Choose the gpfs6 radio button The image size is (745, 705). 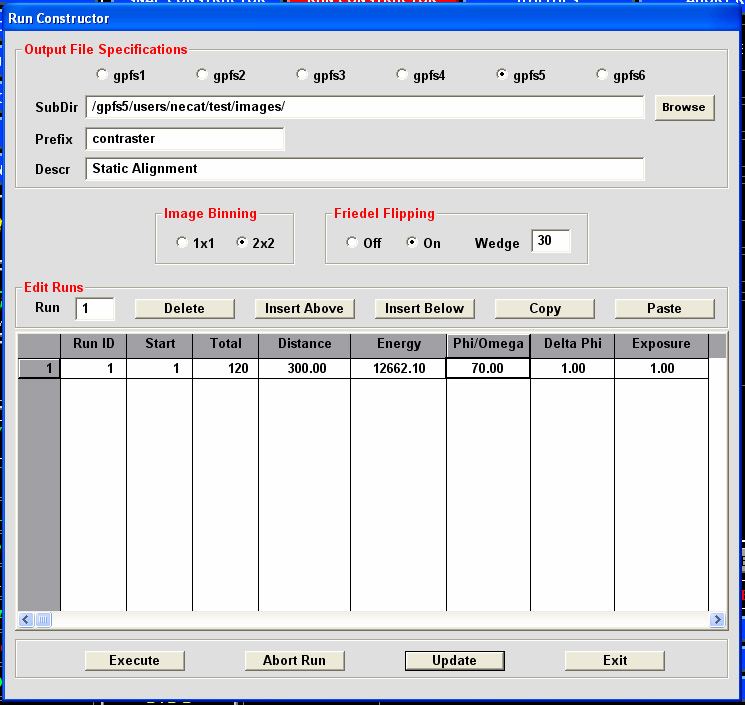pos(602,75)
